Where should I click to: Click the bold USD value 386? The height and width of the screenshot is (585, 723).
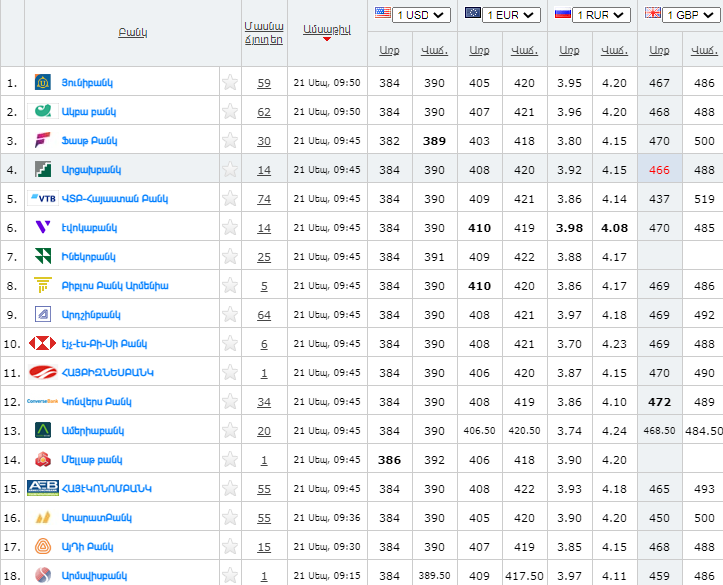389,460
